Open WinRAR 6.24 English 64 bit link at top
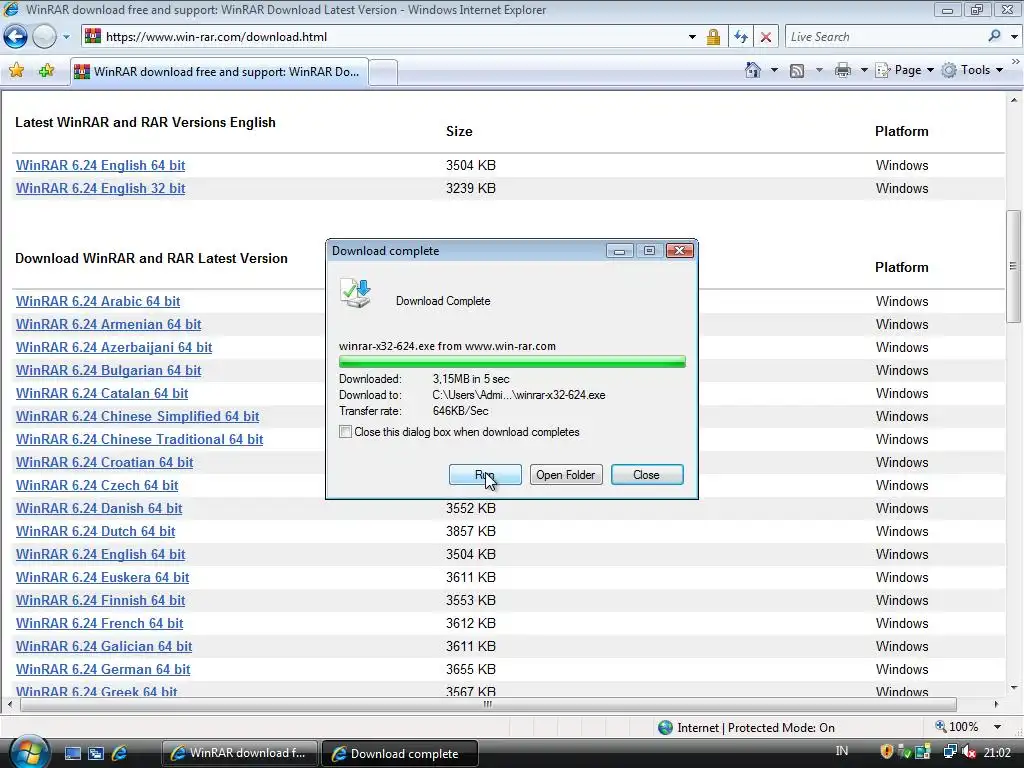The width and height of the screenshot is (1024, 768). (x=101, y=165)
